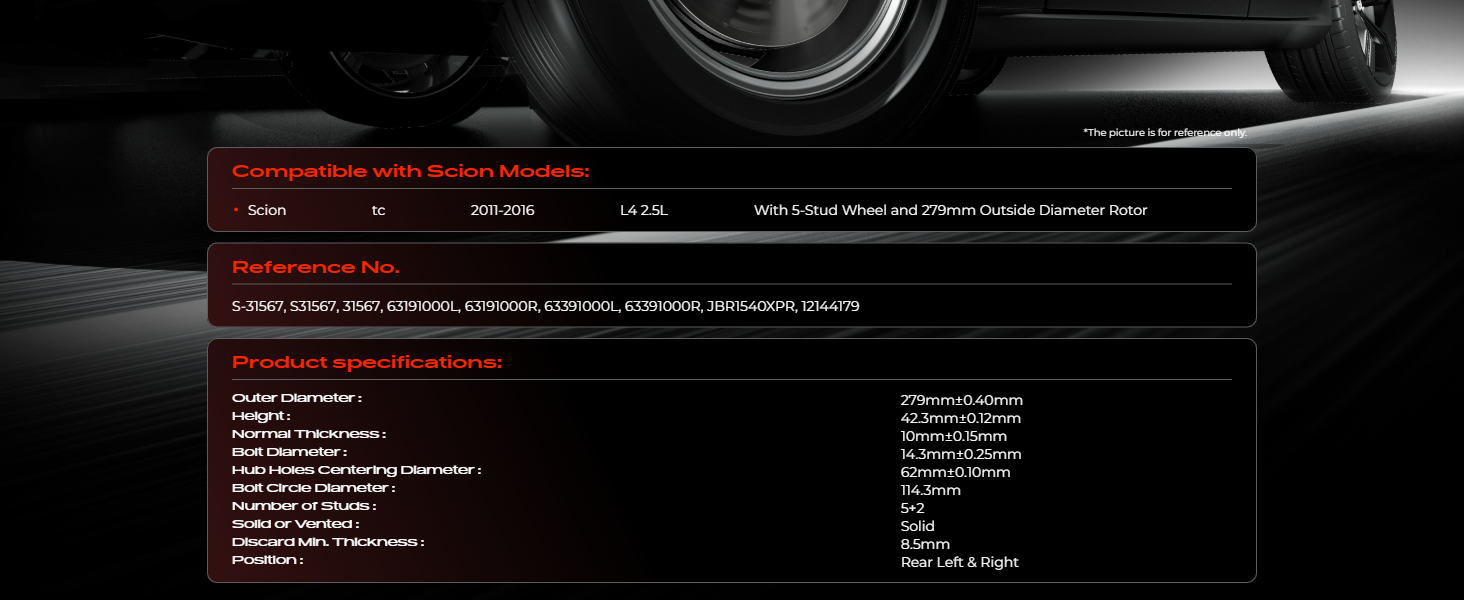
Task: Click the 'Compatible with Scion Models:' heading
Action: (x=411, y=171)
